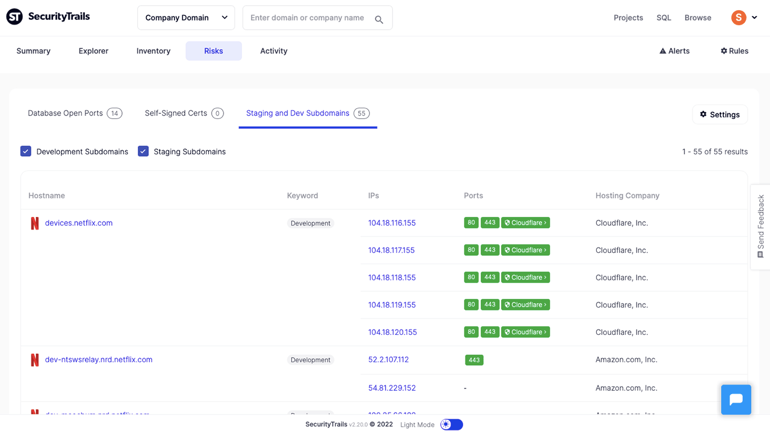
Task: Show Database Open Ports risks
Action: click(75, 113)
